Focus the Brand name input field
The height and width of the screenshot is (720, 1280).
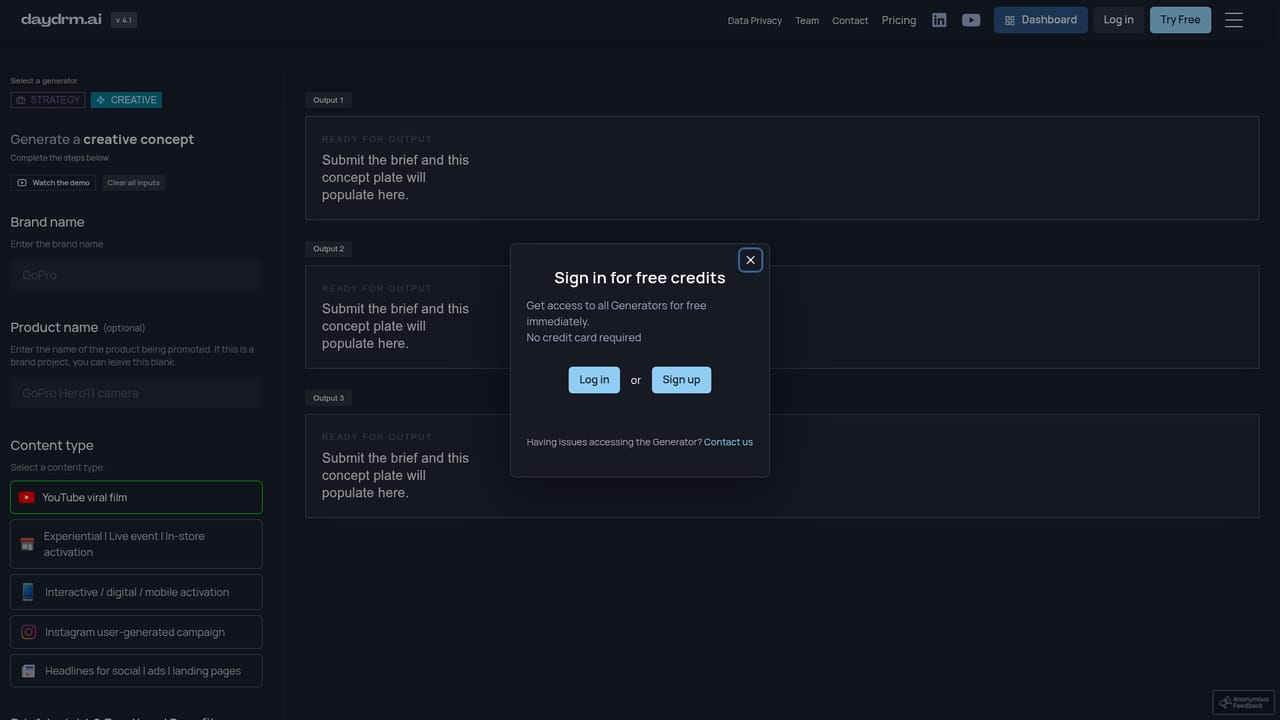(136, 275)
